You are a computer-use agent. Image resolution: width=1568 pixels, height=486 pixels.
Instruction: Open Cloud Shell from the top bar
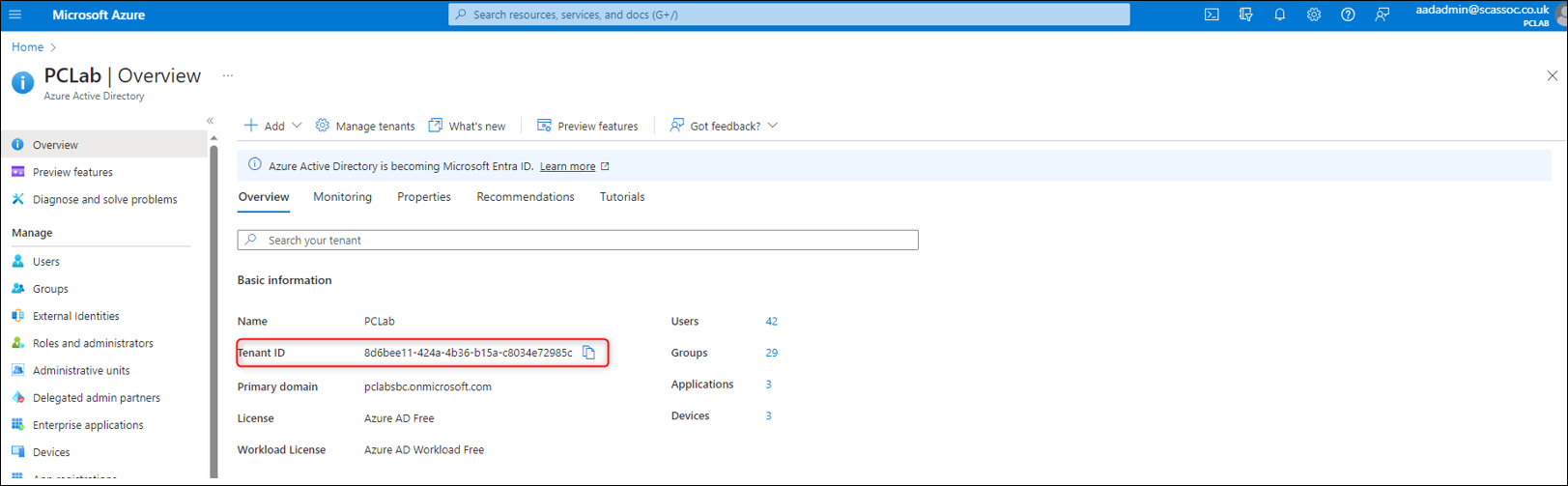tap(1212, 14)
